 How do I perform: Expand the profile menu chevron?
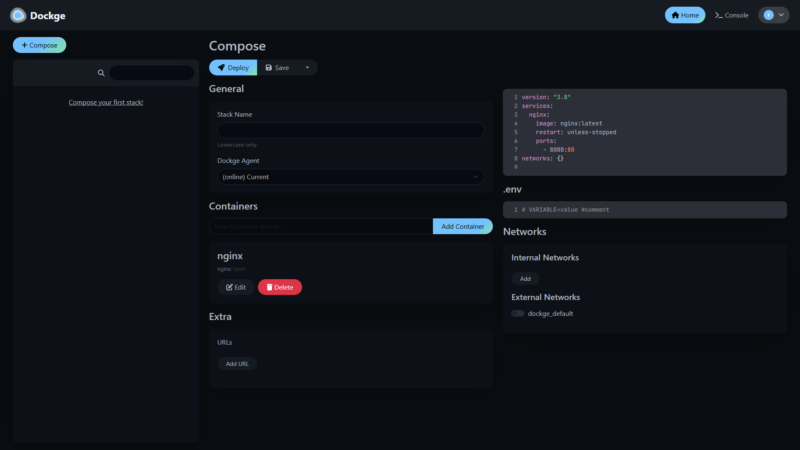[781, 15]
